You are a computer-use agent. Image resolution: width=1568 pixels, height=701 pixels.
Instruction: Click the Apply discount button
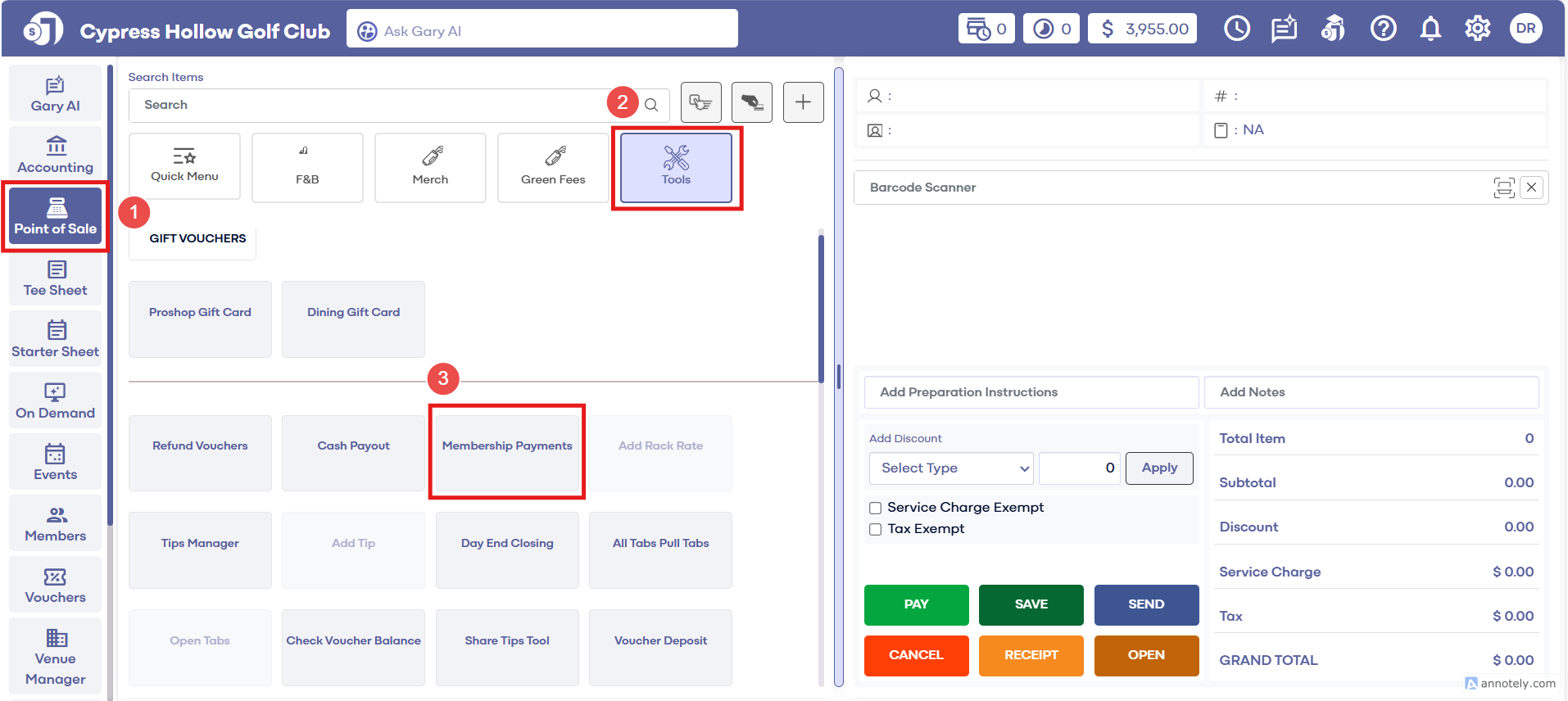[x=1158, y=468]
